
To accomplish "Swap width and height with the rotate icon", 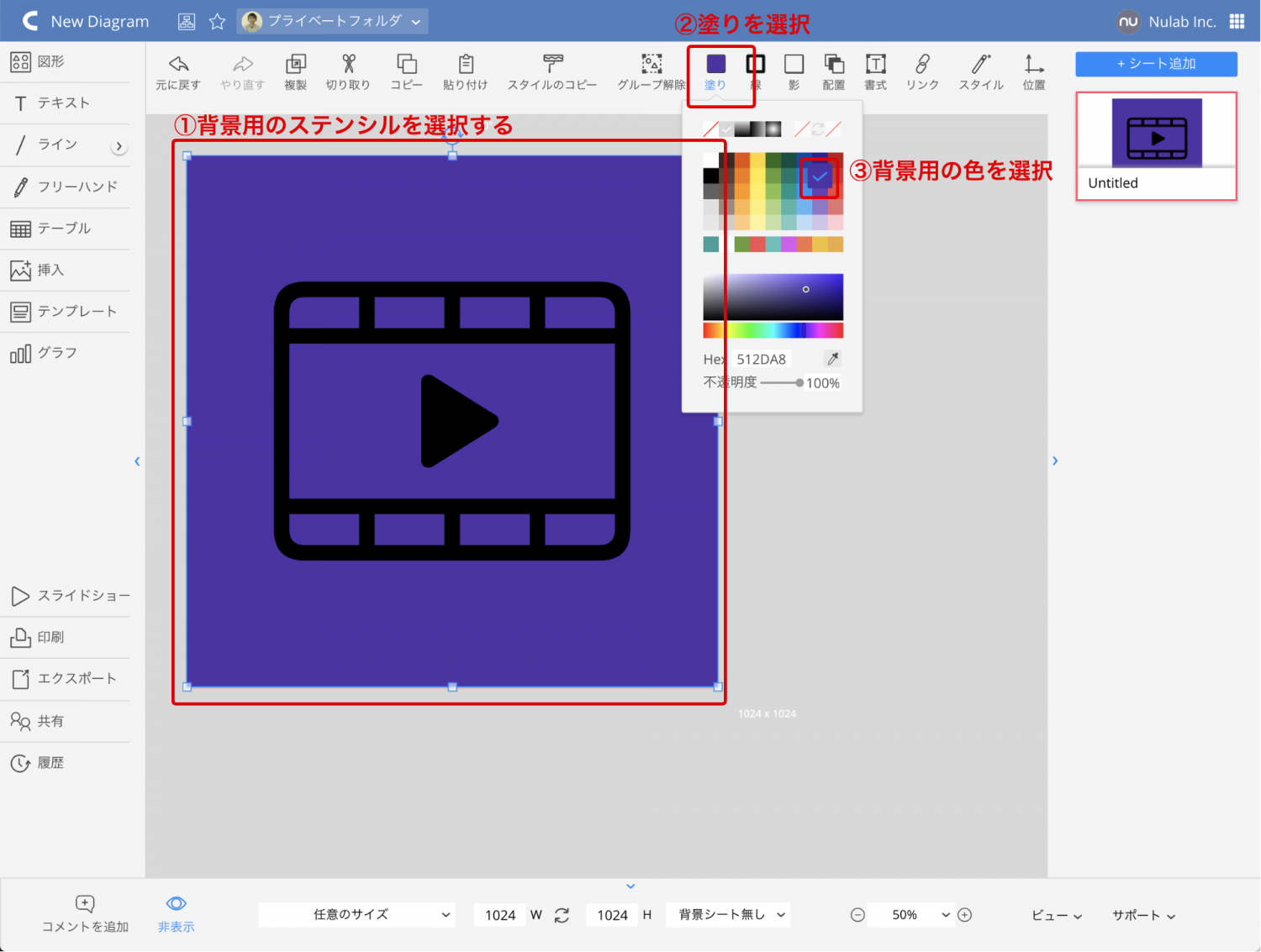I will (562, 915).
